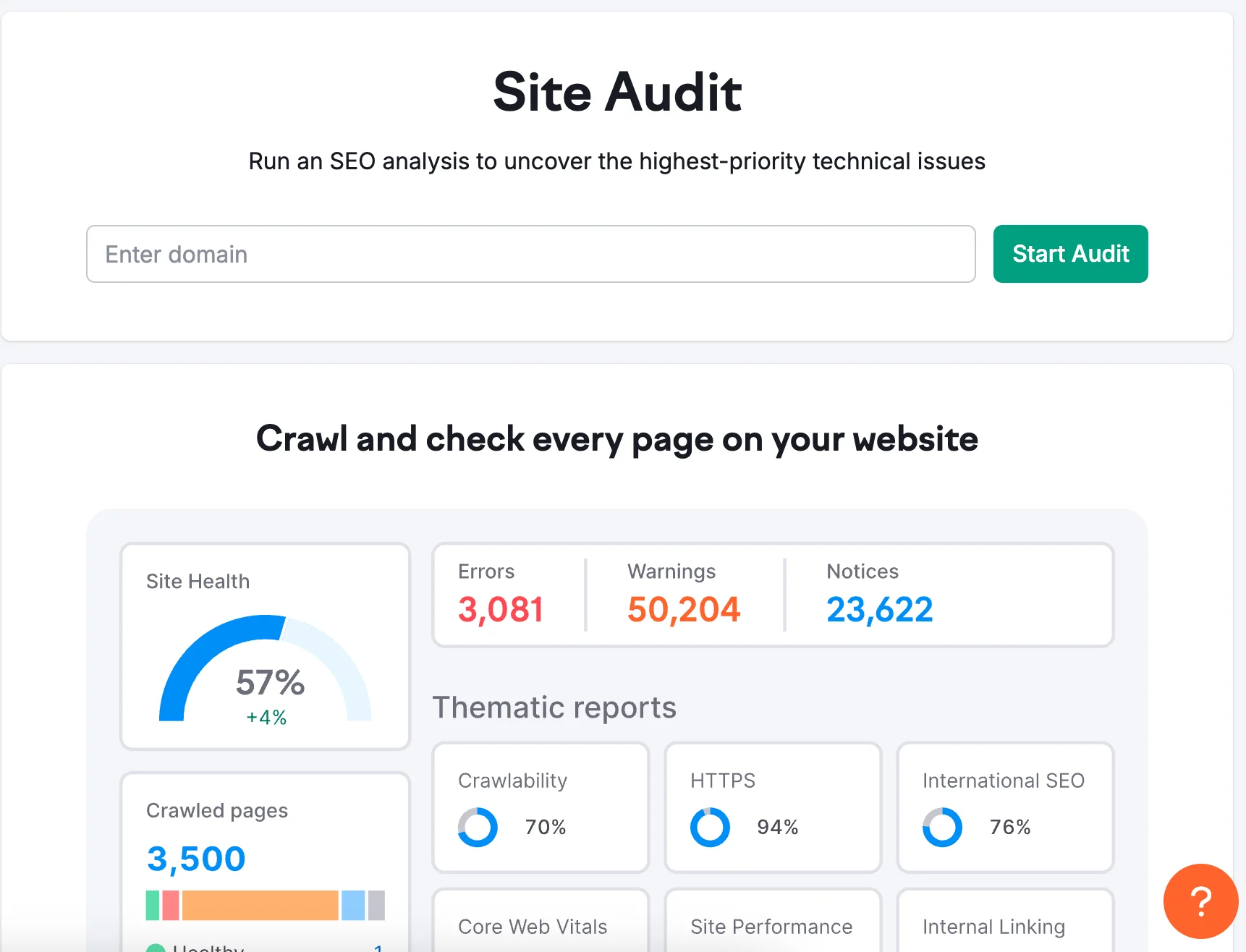Click the orange segment of crawled pages bar
Viewport: 1246px width, 952px height.
(x=260, y=905)
